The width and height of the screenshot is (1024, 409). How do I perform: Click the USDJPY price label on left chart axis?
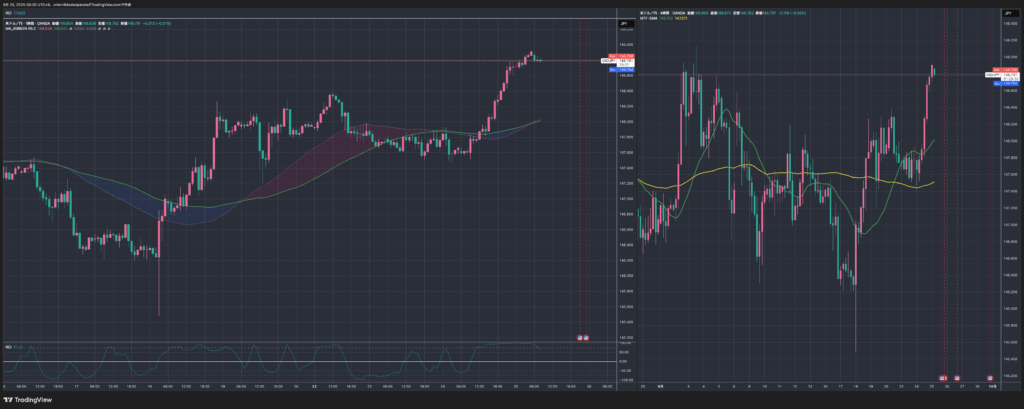coord(608,62)
